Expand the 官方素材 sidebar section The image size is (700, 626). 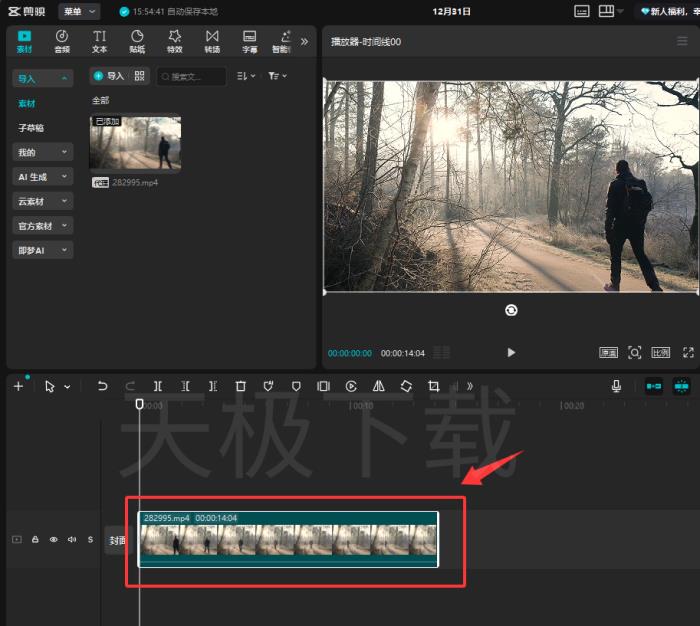(x=43, y=226)
